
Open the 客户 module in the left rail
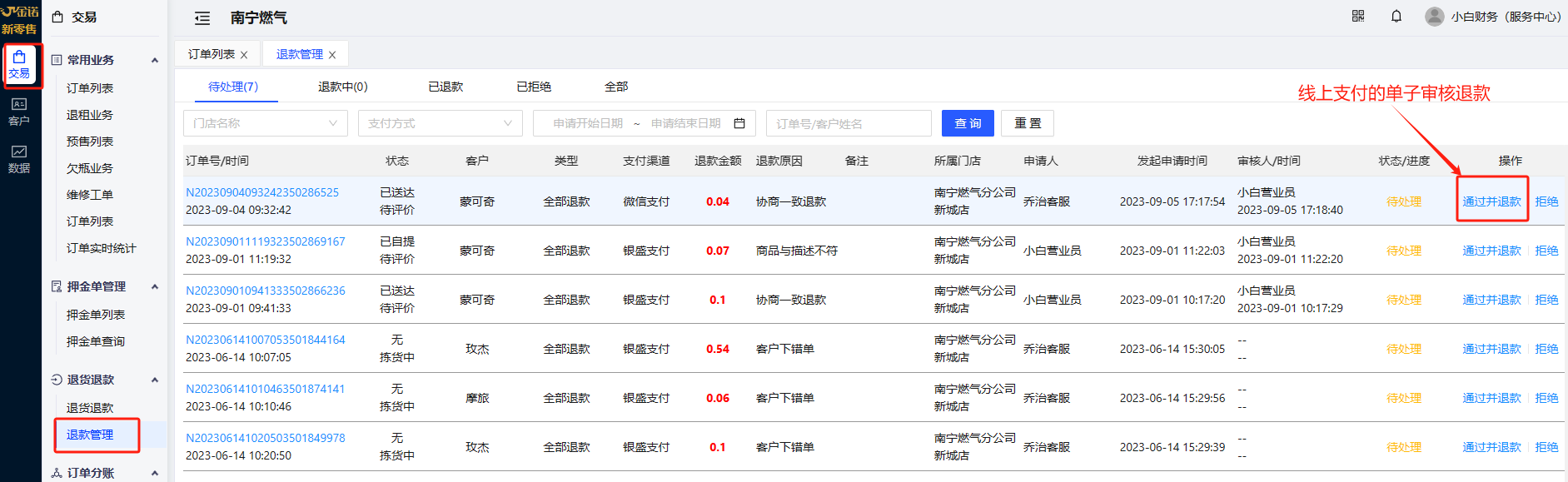pos(19,112)
